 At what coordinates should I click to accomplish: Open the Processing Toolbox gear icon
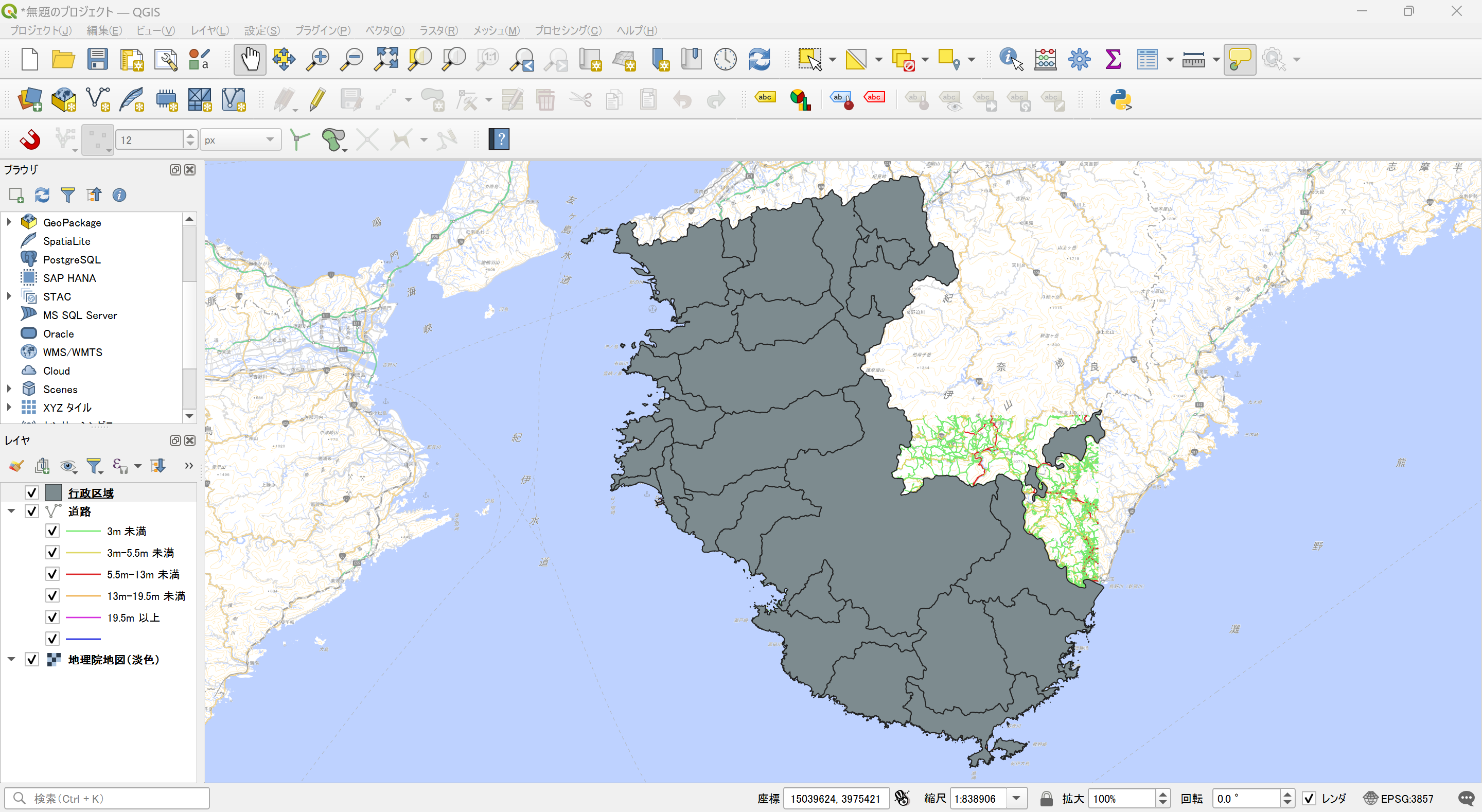coord(1079,59)
